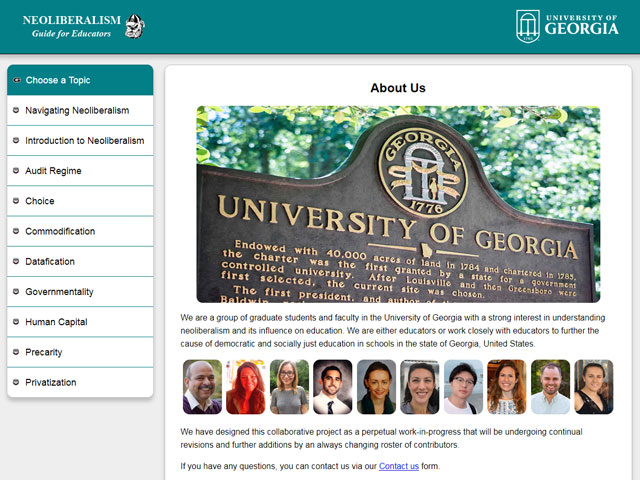The image size is (640, 480).
Task: Click photo of man wearing a tie
Action: click(x=333, y=387)
